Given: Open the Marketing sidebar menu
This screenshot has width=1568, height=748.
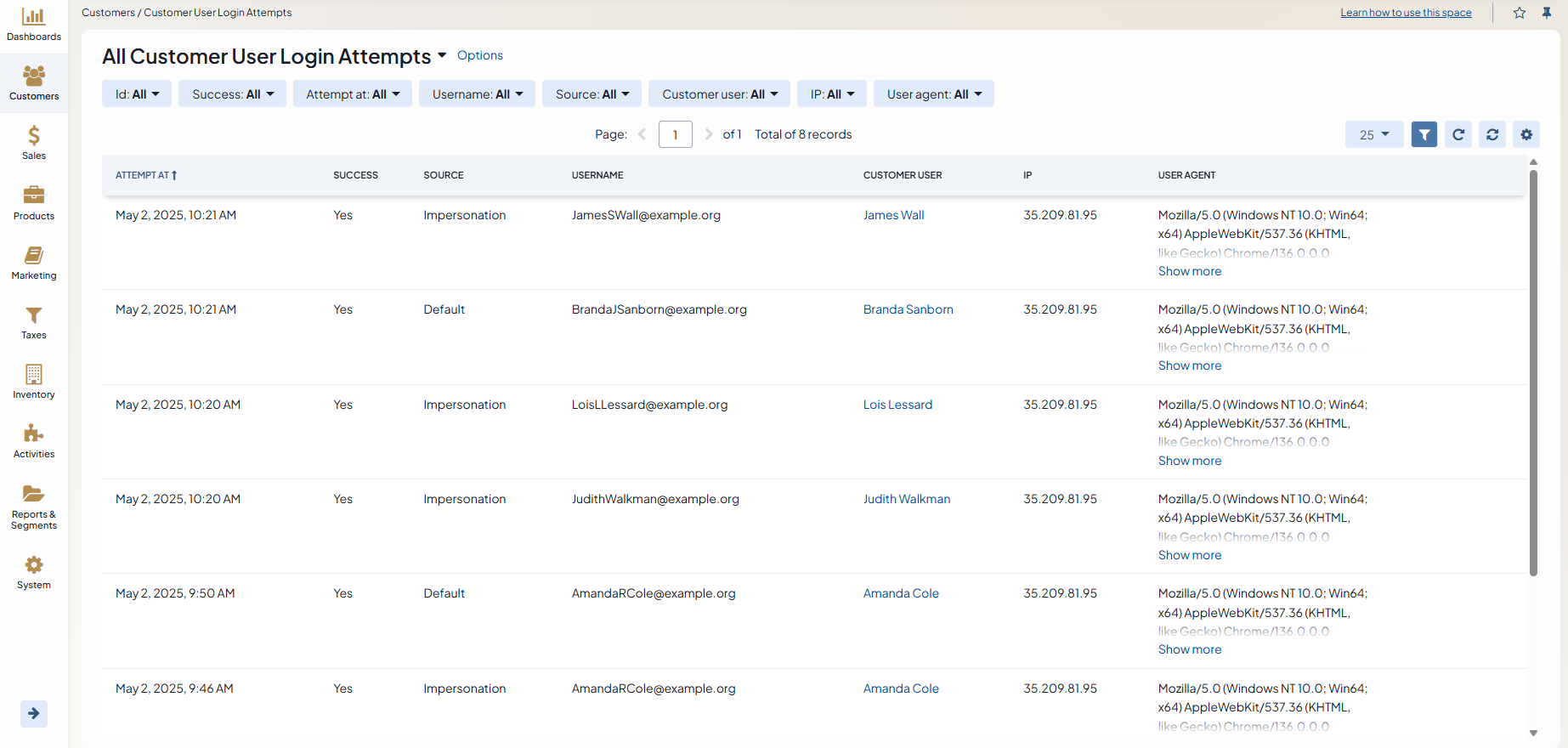Looking at the screenshot, I should point(34,262).
